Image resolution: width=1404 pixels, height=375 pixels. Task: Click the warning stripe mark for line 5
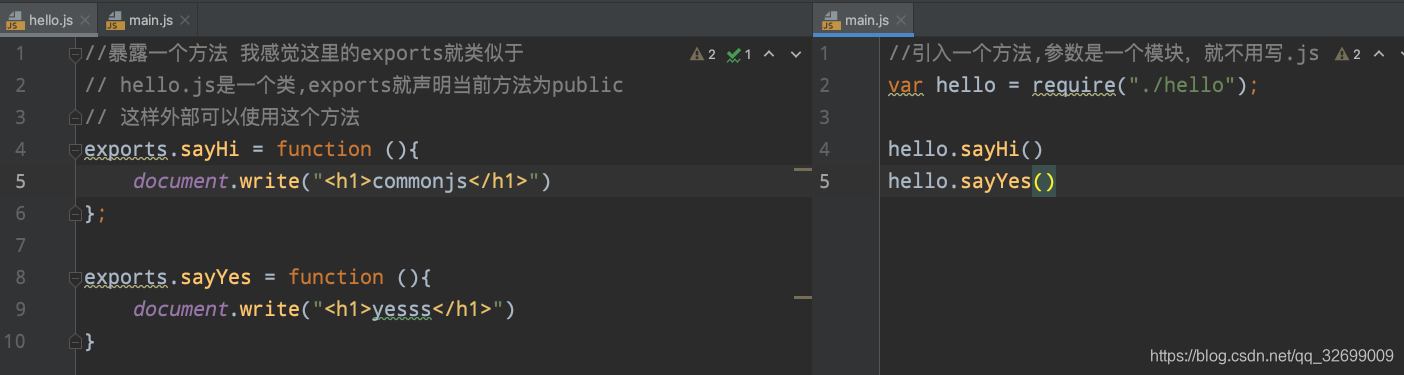click(802, 170)
